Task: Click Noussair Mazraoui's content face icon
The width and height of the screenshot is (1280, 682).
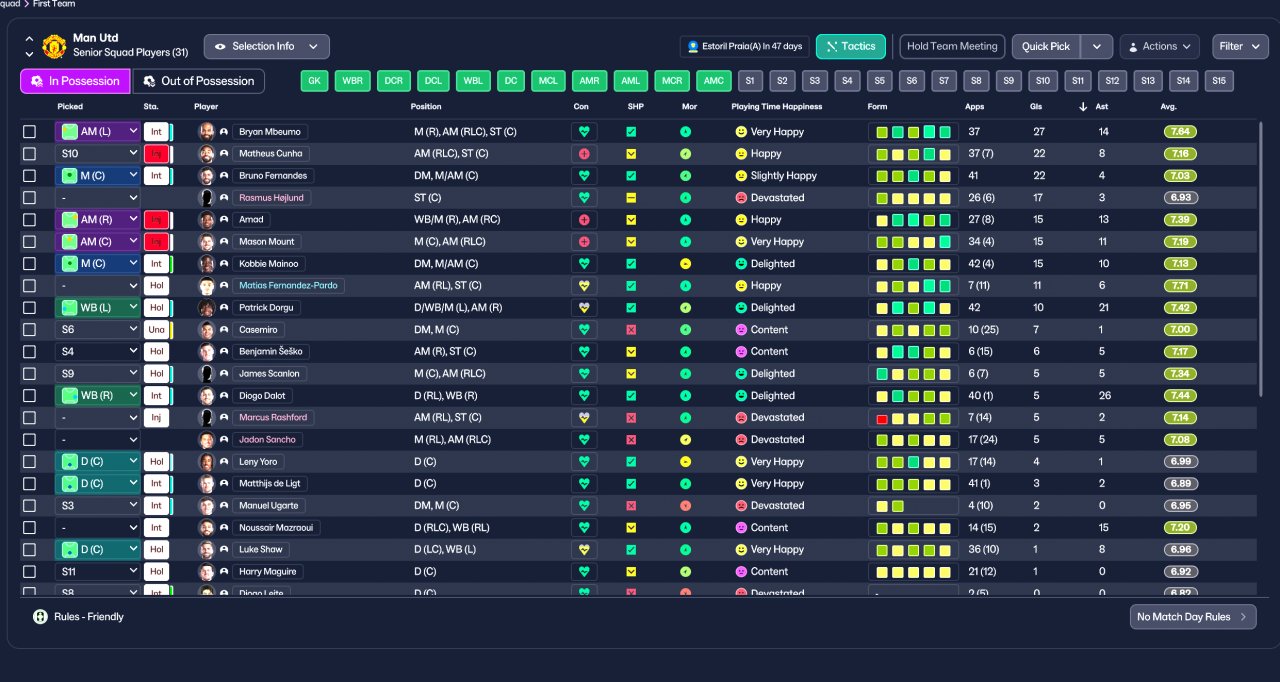Action: tap(741, 528)
